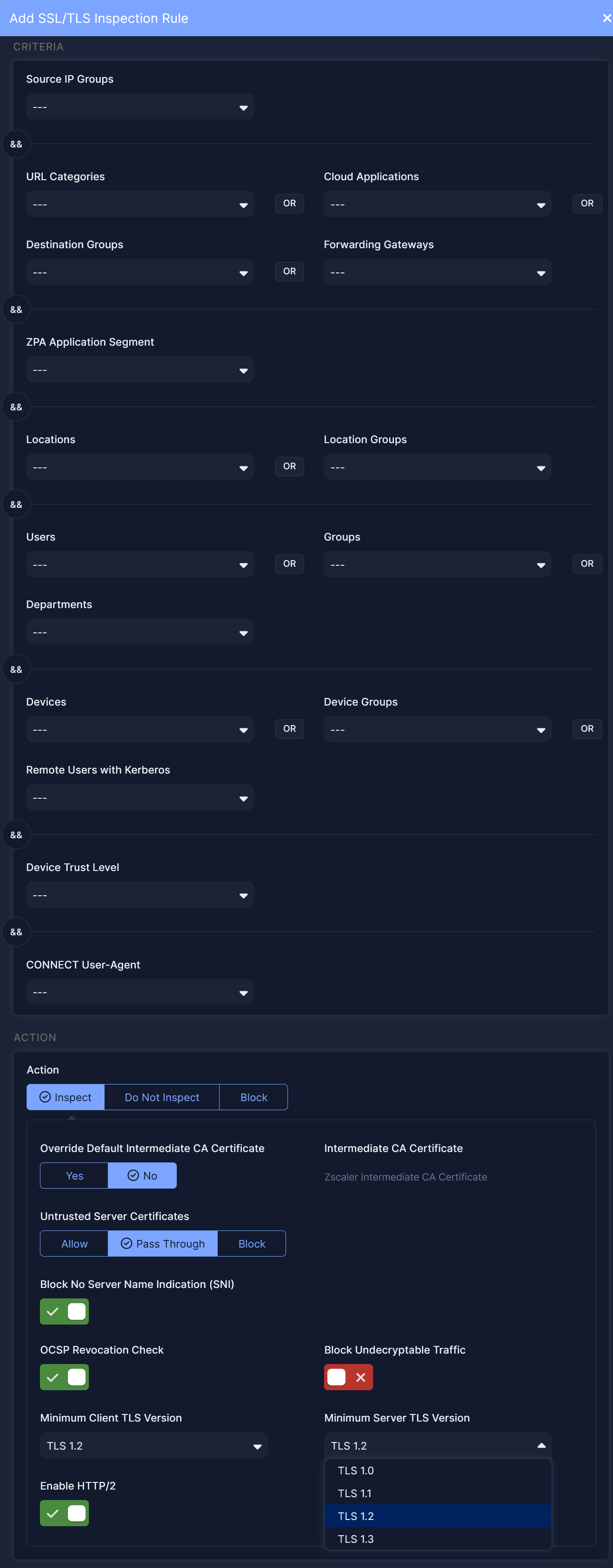
Task: Toggle the OCSP Revocation Check switch
Action: [65, 1377]
